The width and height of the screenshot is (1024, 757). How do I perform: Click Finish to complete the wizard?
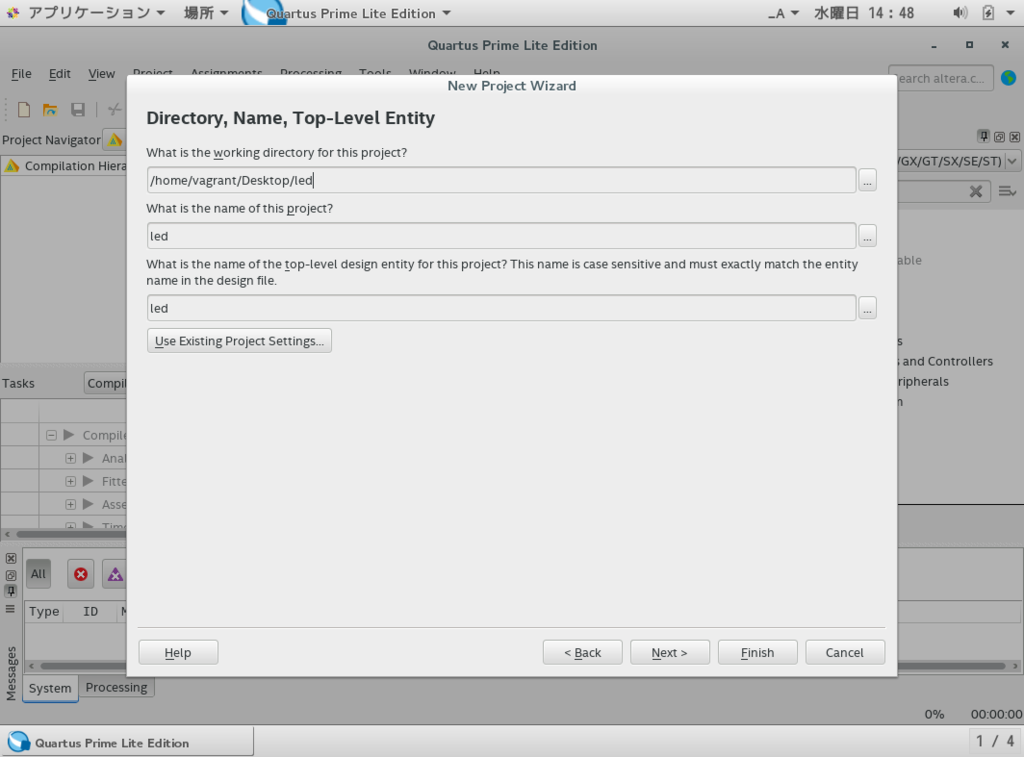point(758,652)
